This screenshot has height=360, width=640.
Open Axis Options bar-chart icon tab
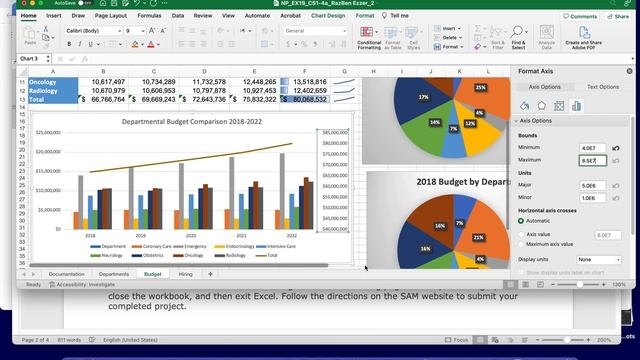[576, 106]
